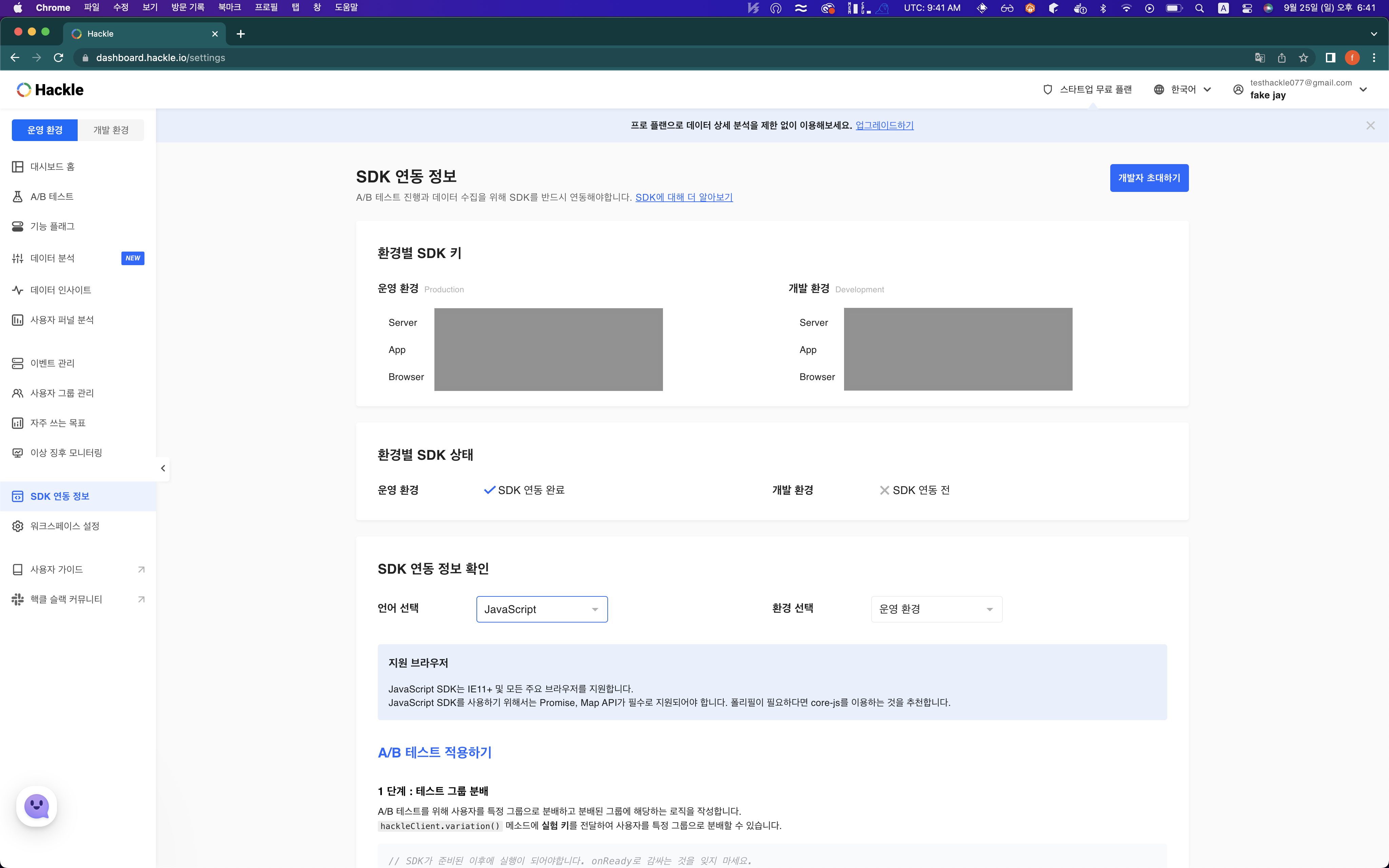Click the 데이터 분석 sliders icon

[18, 258]
